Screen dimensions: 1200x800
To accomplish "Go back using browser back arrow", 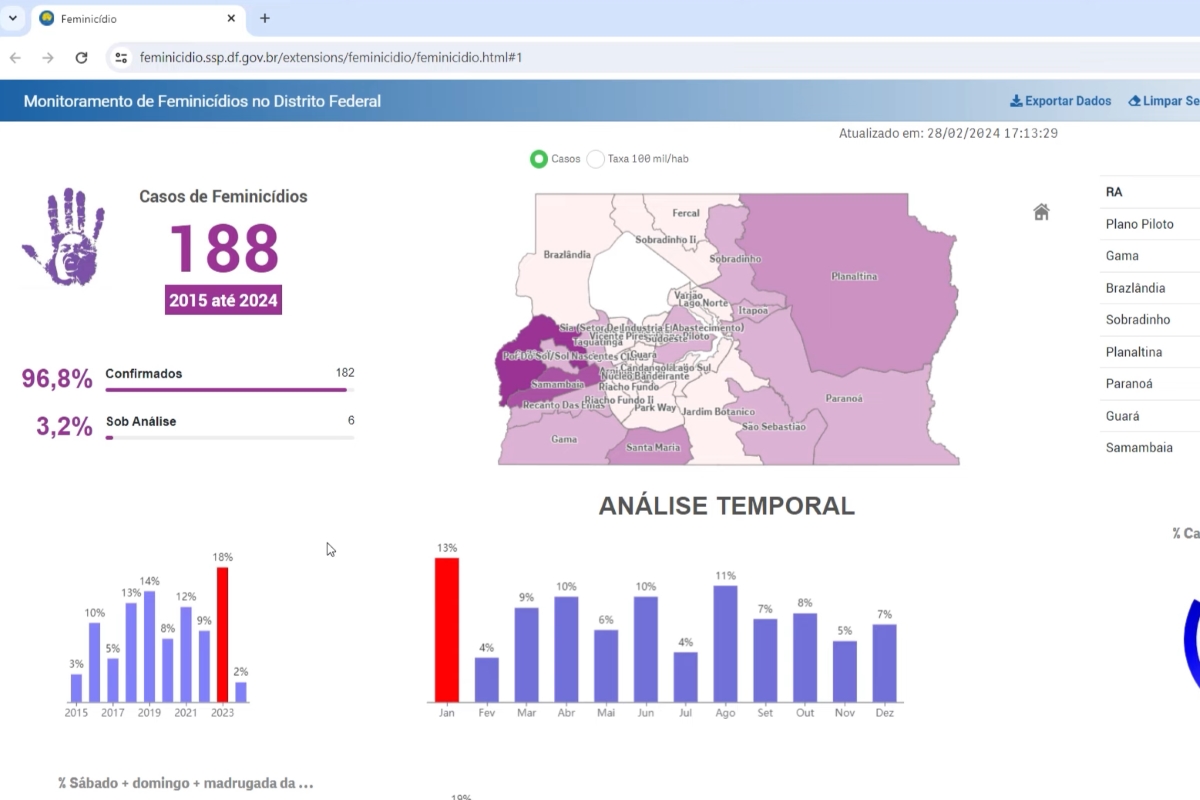I will pyautogui.click(x=15, y=58).
